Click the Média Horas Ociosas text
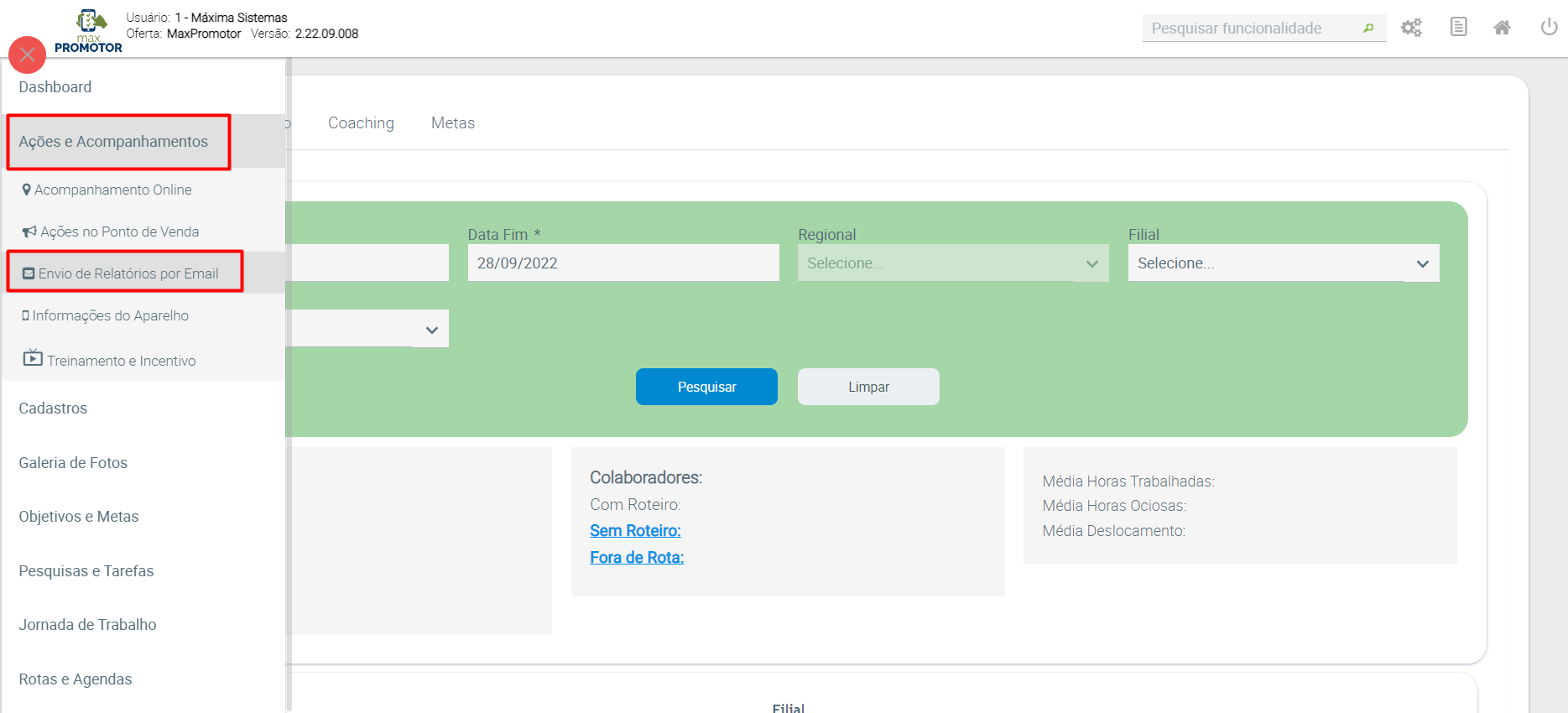This screenshot has width=1568, height=713. point(1114,506)
